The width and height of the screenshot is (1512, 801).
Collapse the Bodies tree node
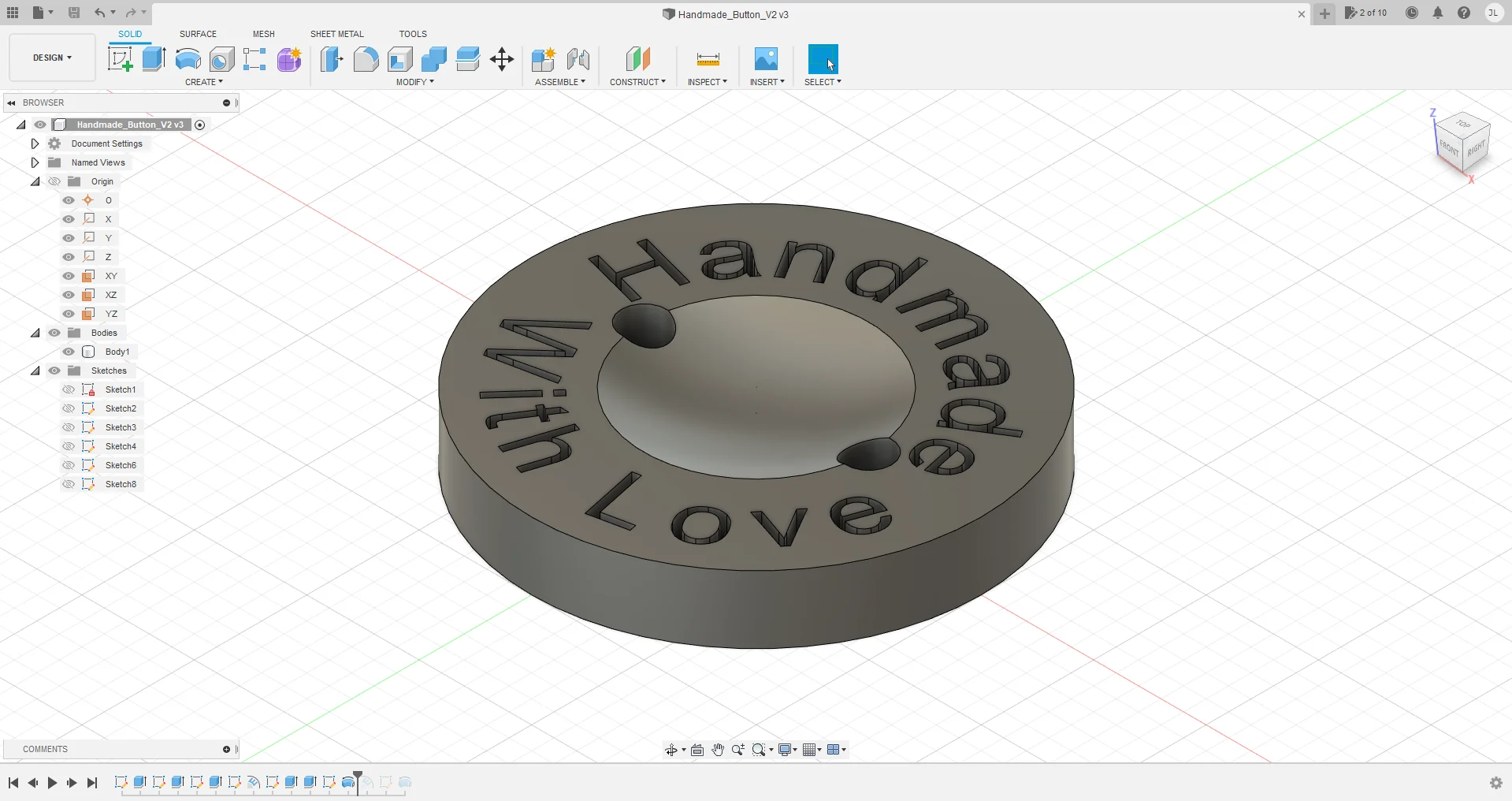[x=35, y=333]
